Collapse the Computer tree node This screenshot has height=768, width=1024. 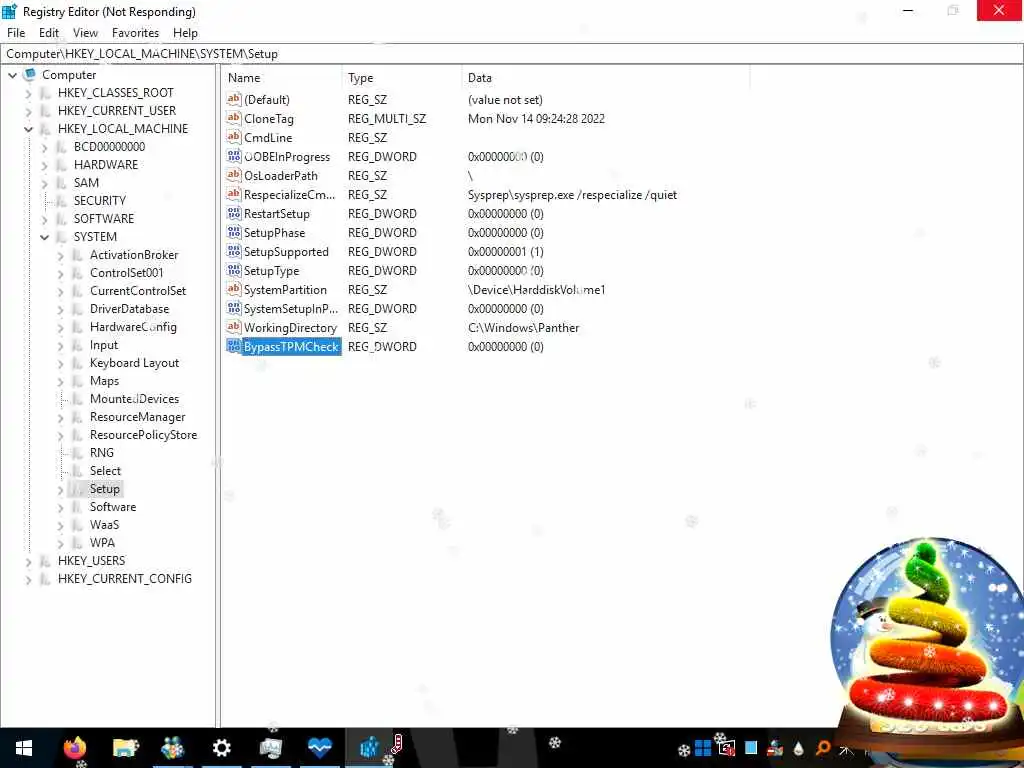tap(12, 75)
